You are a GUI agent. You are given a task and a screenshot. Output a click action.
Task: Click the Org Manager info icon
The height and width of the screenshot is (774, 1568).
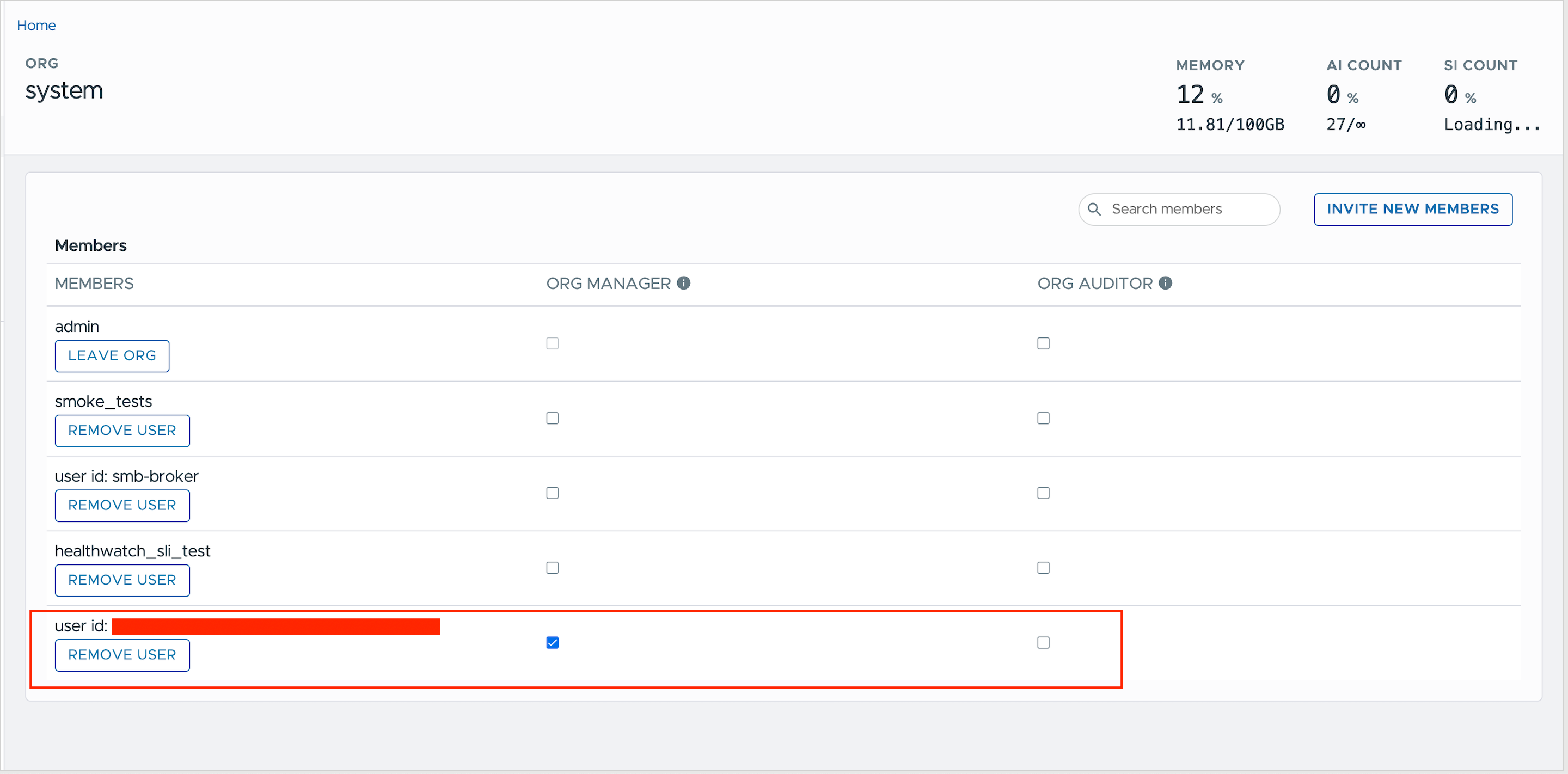click(684, 283)
